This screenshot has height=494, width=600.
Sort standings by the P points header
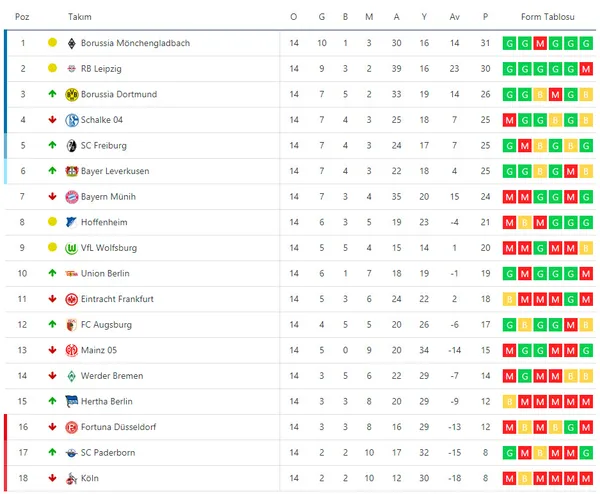(x=485, y=17)
